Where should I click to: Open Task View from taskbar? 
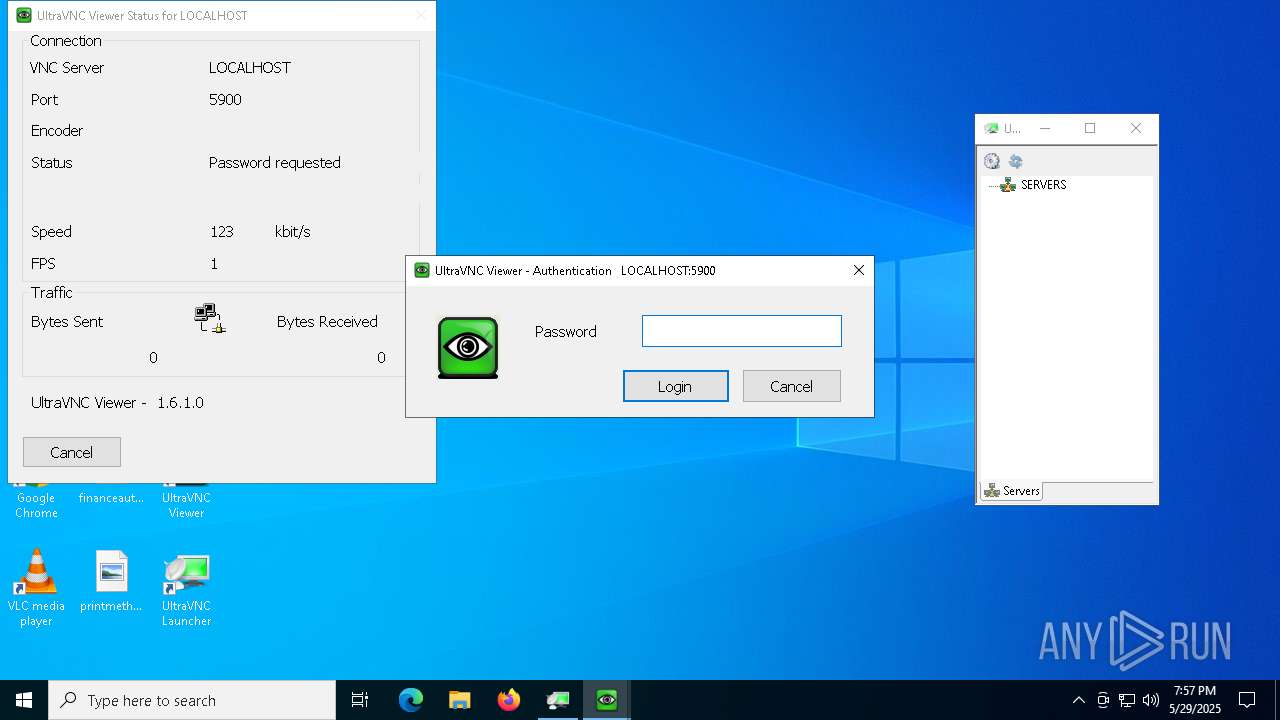pyautogui.click(x=360, y=700)
